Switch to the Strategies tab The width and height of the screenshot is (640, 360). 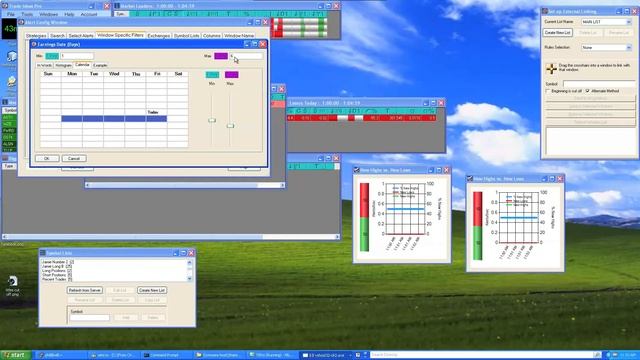pos(36,36)
